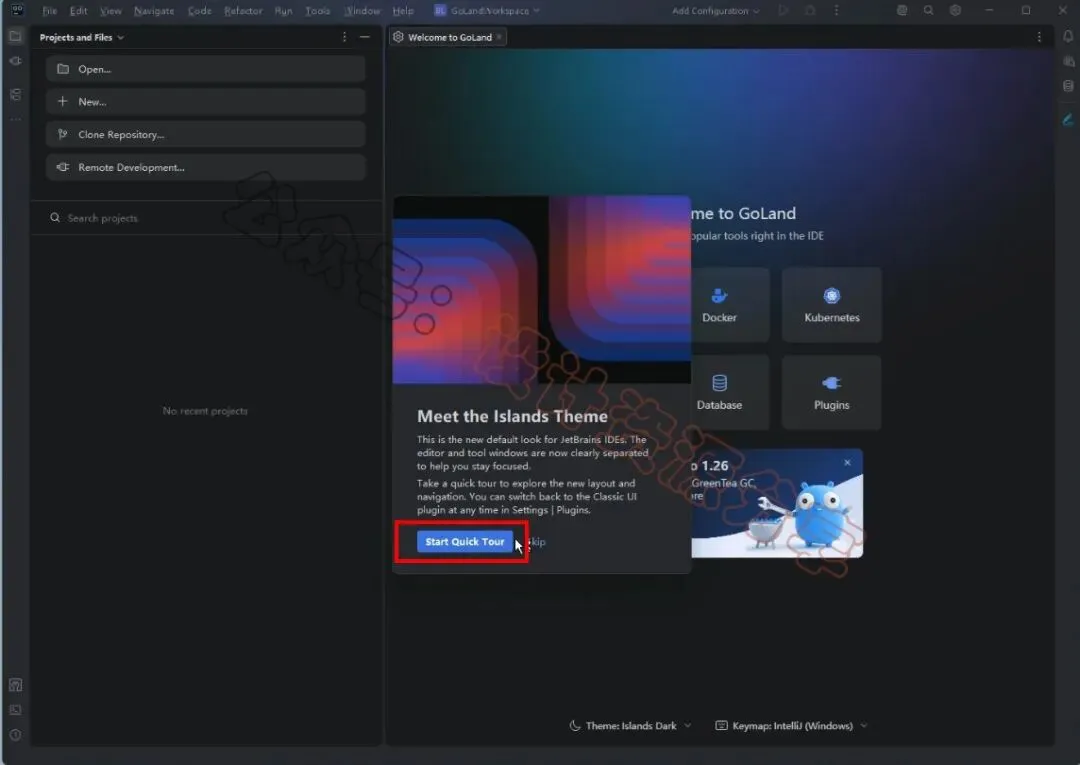Open editor tabs options dots menu
This screenshot has width=1080, height=765.
pos(1039,37)
